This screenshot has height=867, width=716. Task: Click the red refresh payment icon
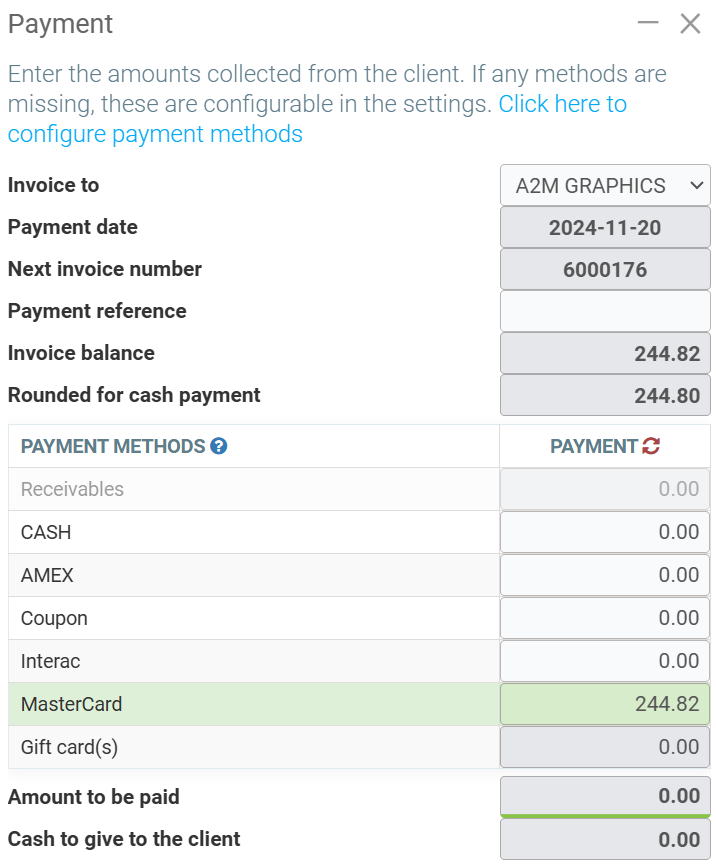(x=652, y=446)
